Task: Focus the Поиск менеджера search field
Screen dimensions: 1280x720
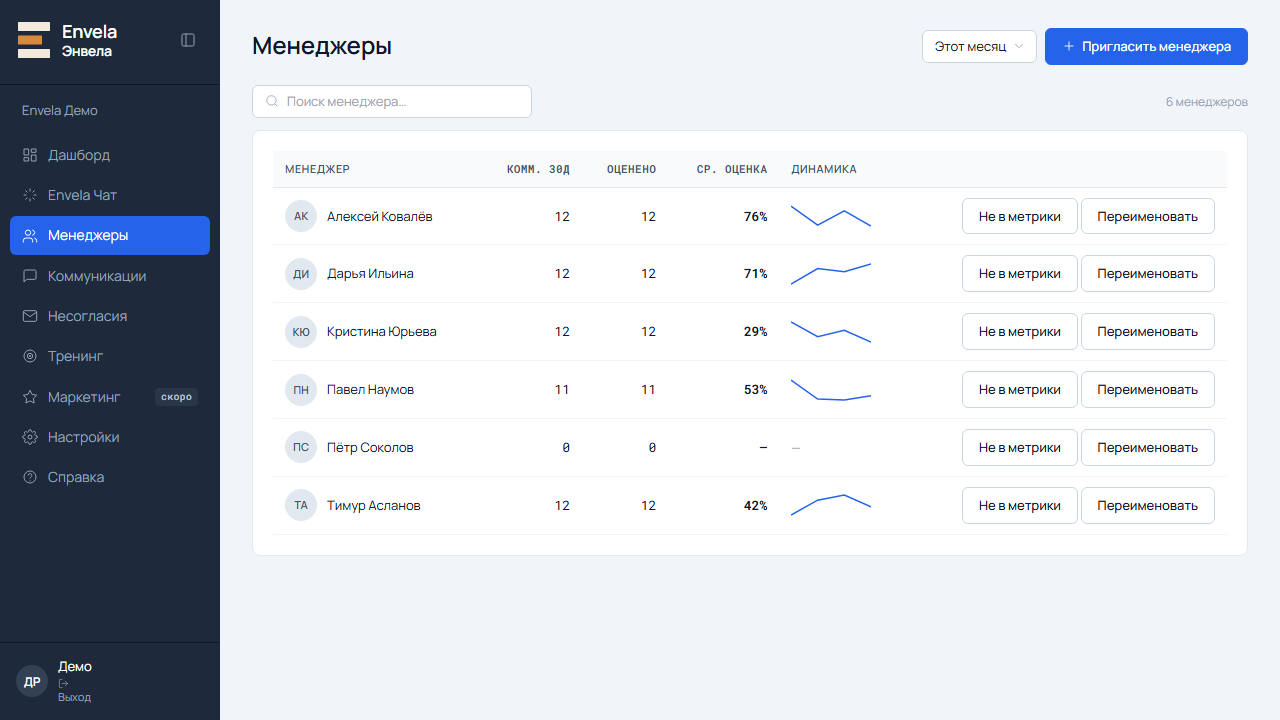Action: point(392,101)
